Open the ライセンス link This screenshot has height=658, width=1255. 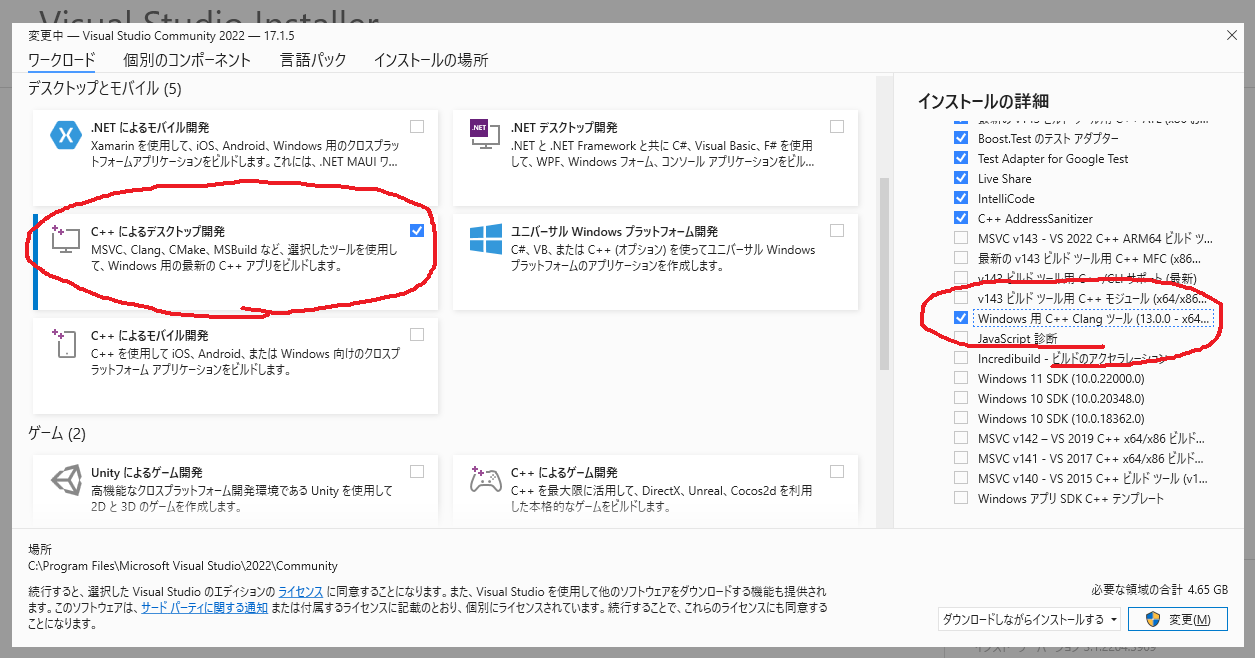(x=301, y=592)
